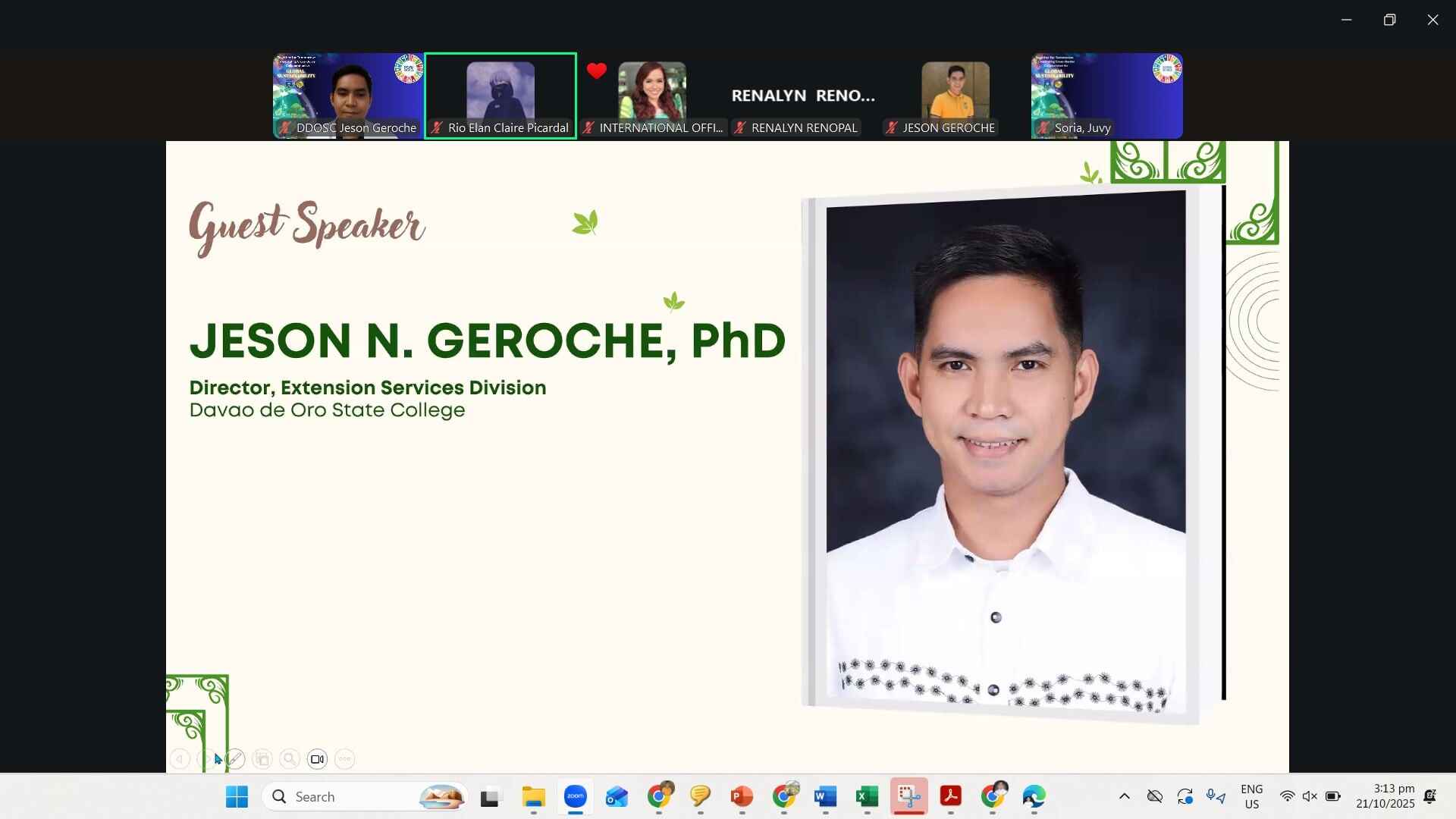Open Windows Start menu

[x=237, y=797]
